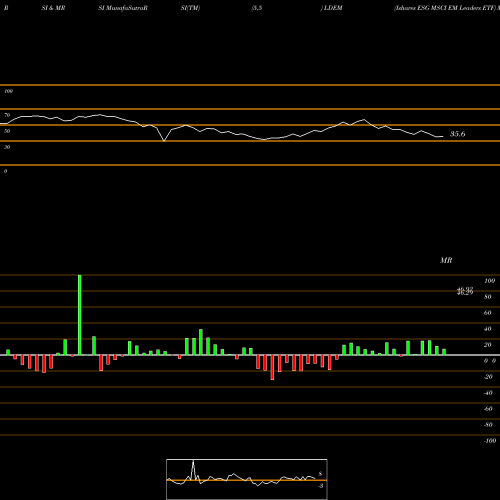Click the MR axis label 80
The height and width of the screenshot is (500, 500).
(x=488, y=297)
